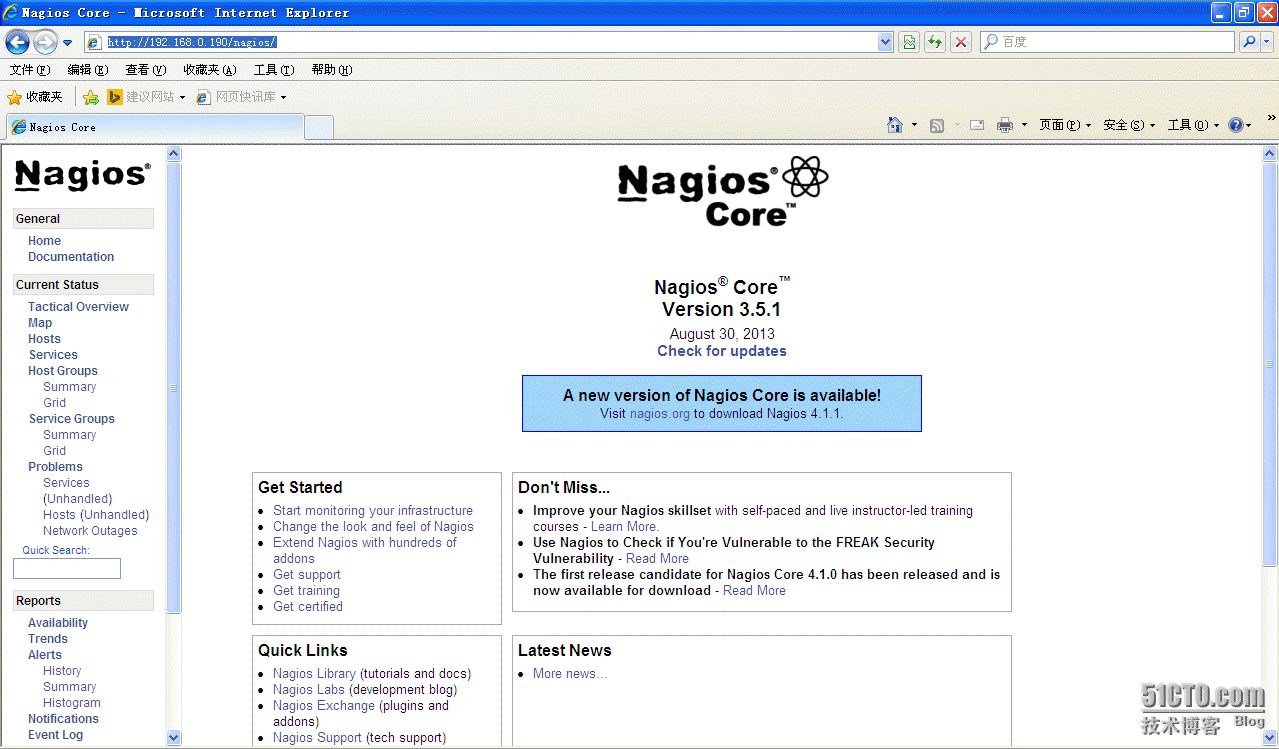Open the More news link
This screenshot has width=1279, height=749.
pyautogui.click(x=570, y=674)
